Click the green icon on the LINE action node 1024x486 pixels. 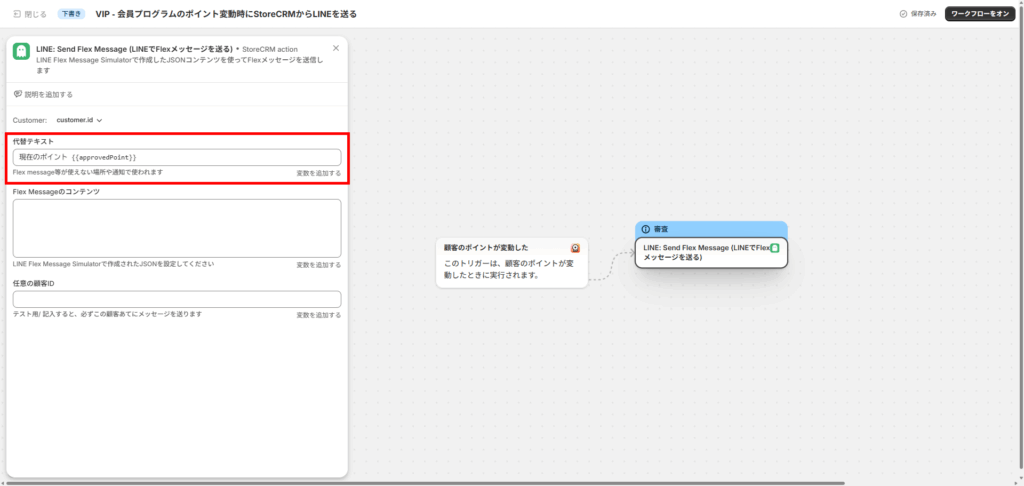coord(774,247)
